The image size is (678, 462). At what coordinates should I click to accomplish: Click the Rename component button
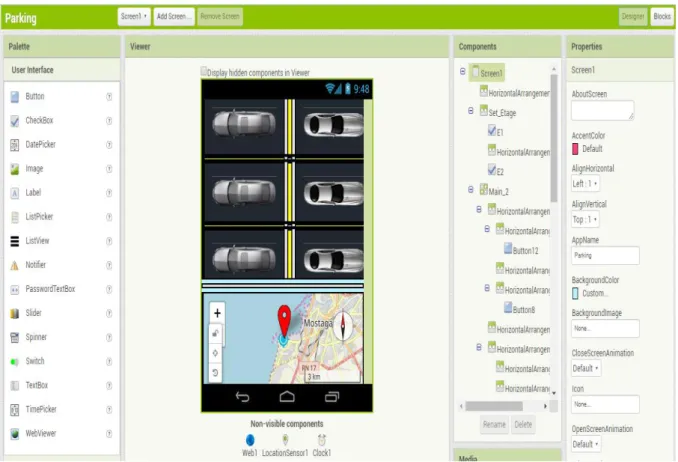[x=494, y=425]
